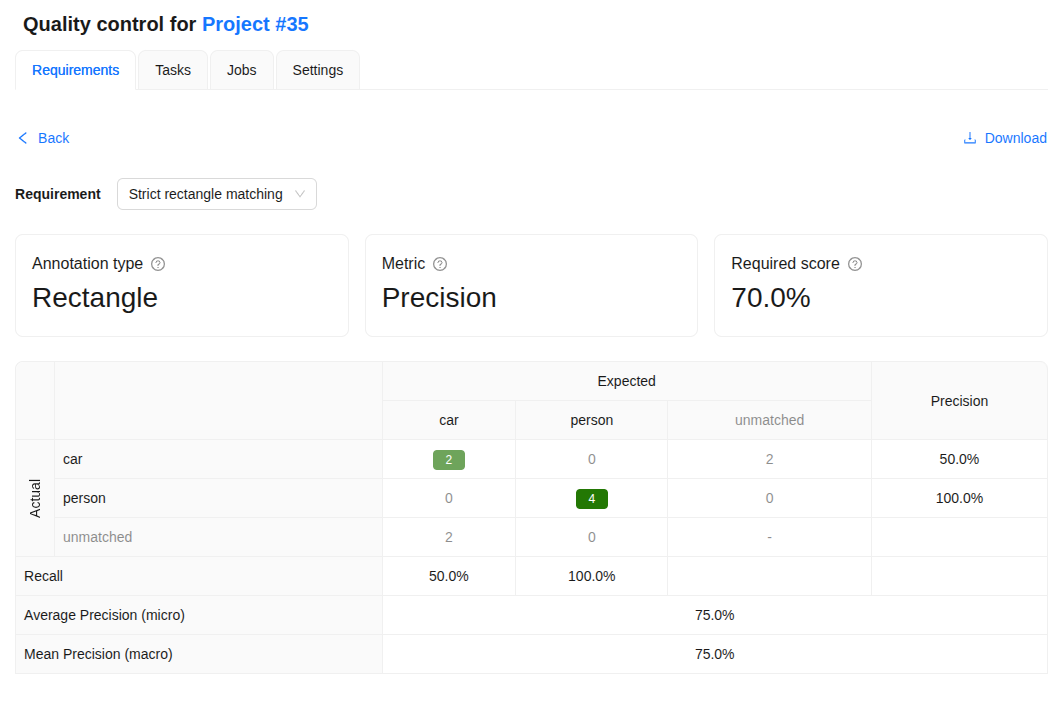The image size is (1060, 707).
Task: Click the Average Precision (micro) value
Action: point(715,615)
